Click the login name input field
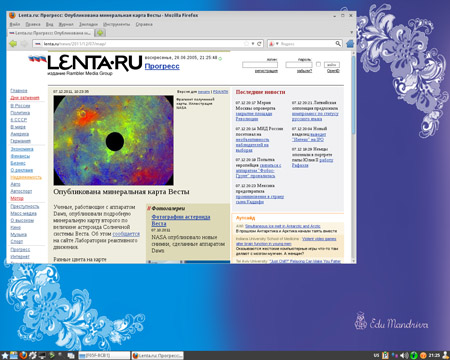 click(x=260, y=65)
